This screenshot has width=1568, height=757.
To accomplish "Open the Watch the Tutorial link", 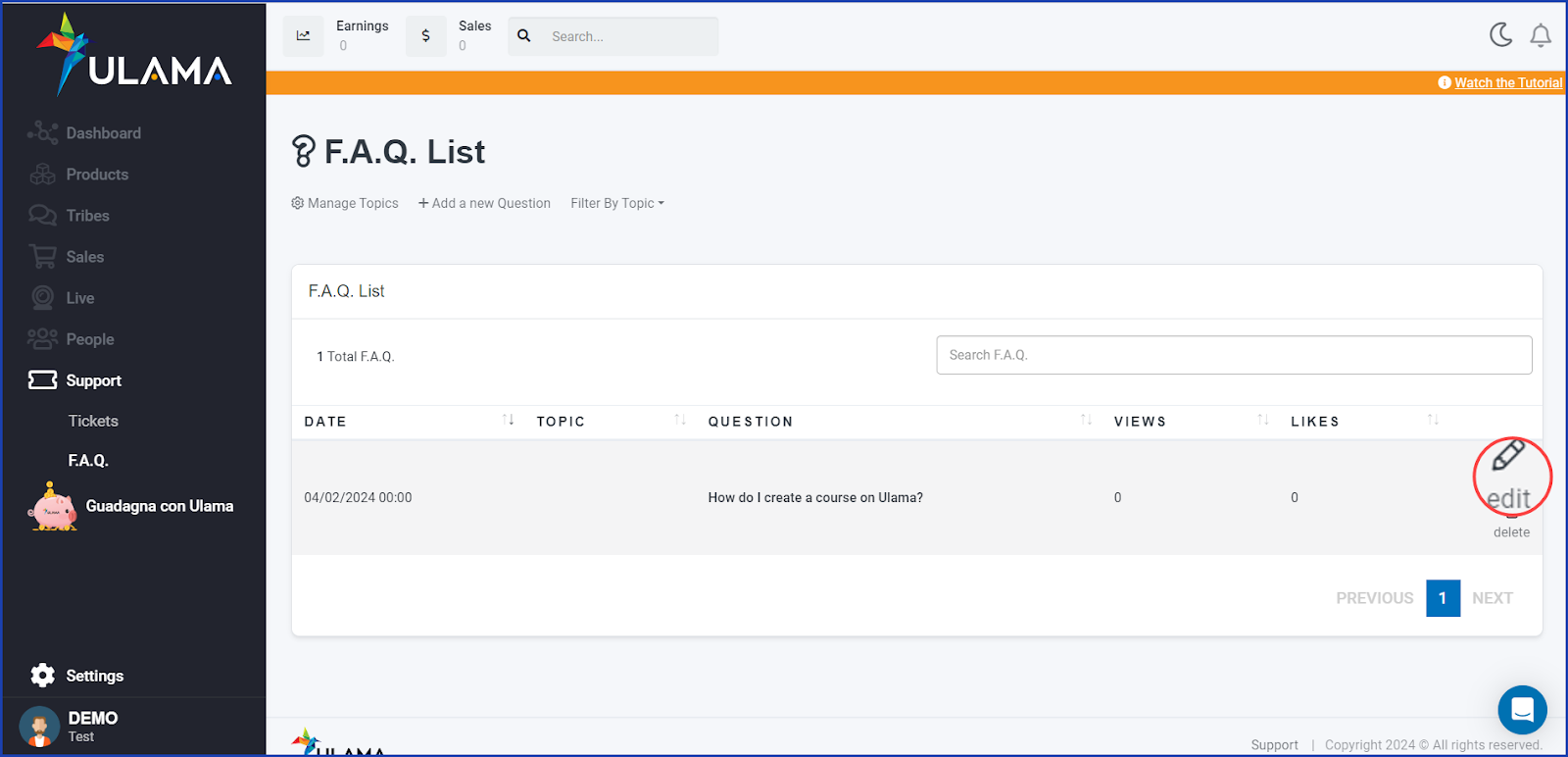I will 1508,83.
